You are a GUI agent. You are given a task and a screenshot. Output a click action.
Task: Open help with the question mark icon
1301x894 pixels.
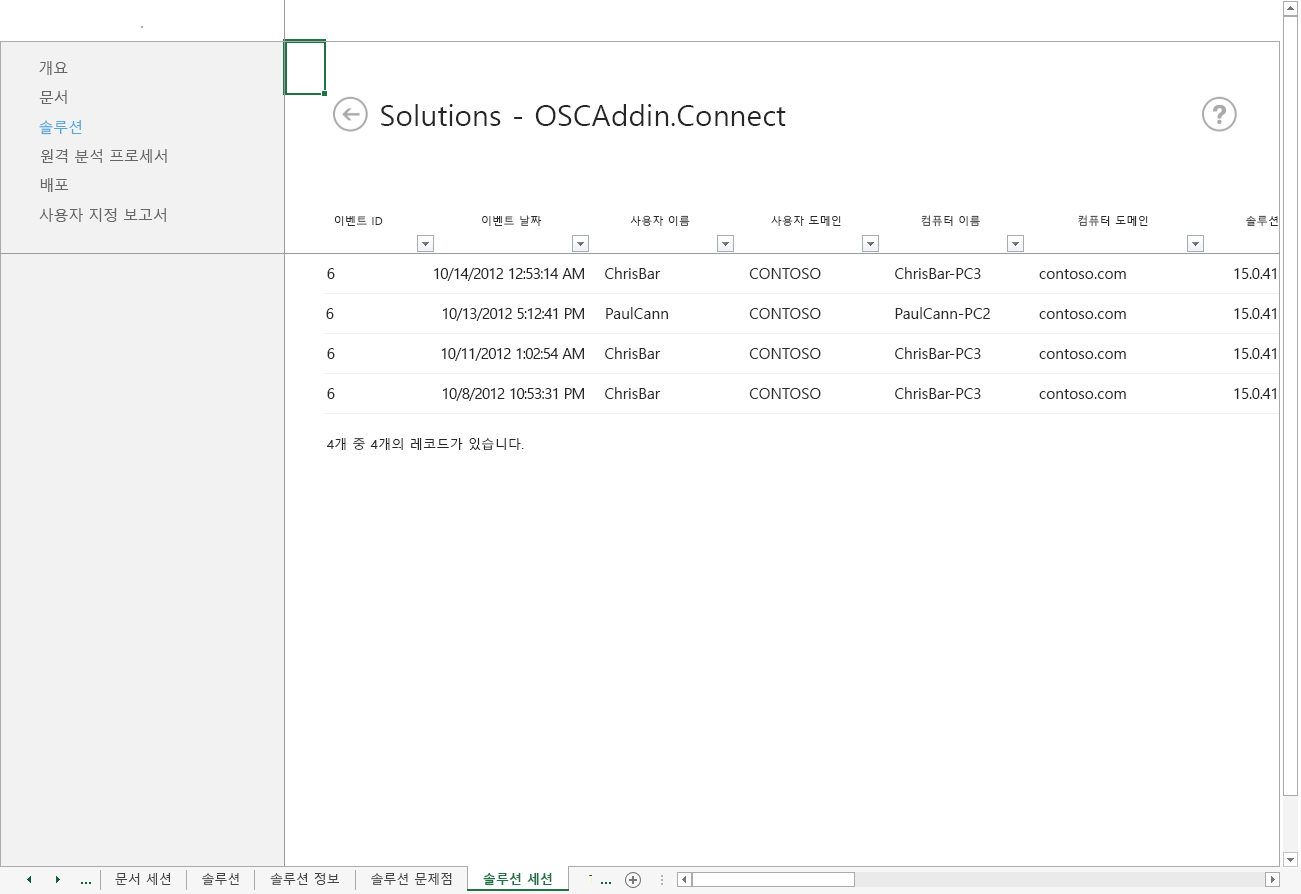pos(1219,115)
